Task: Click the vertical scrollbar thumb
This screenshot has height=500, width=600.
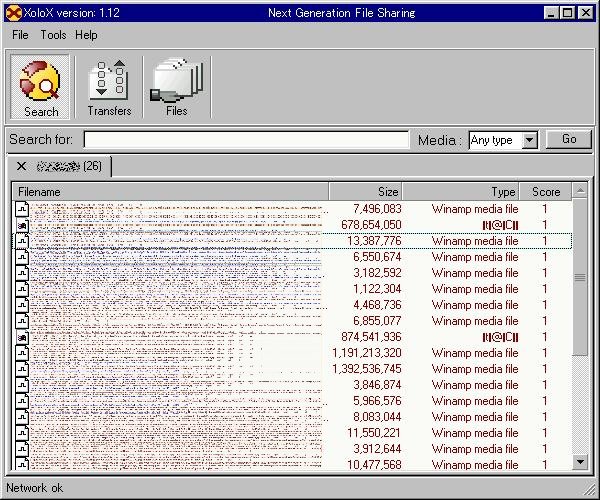Action: [x=580, y=277]
